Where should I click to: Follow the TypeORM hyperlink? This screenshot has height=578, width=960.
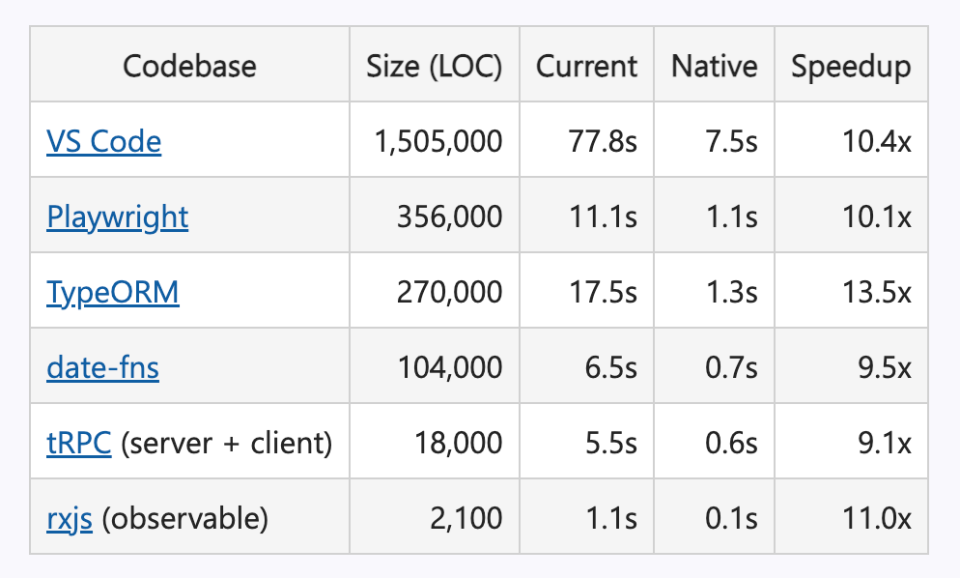click(x=113, y=292)
